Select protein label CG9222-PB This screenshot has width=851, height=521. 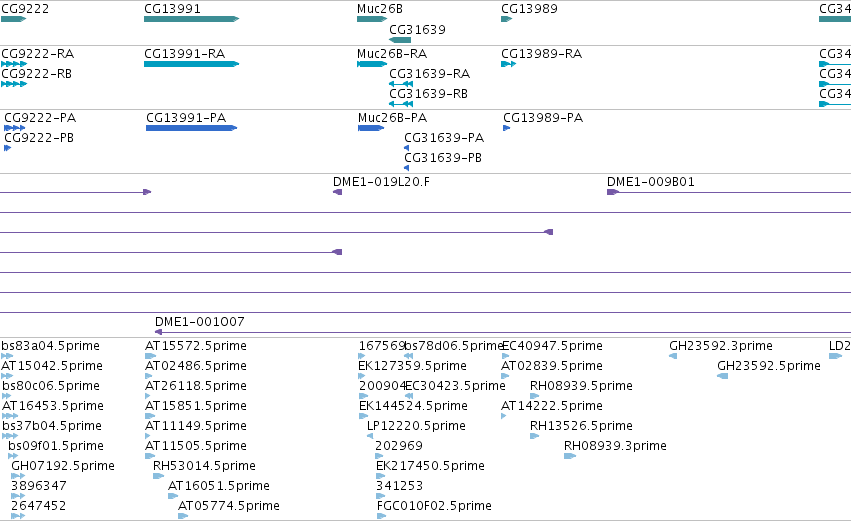coord(39,138)
